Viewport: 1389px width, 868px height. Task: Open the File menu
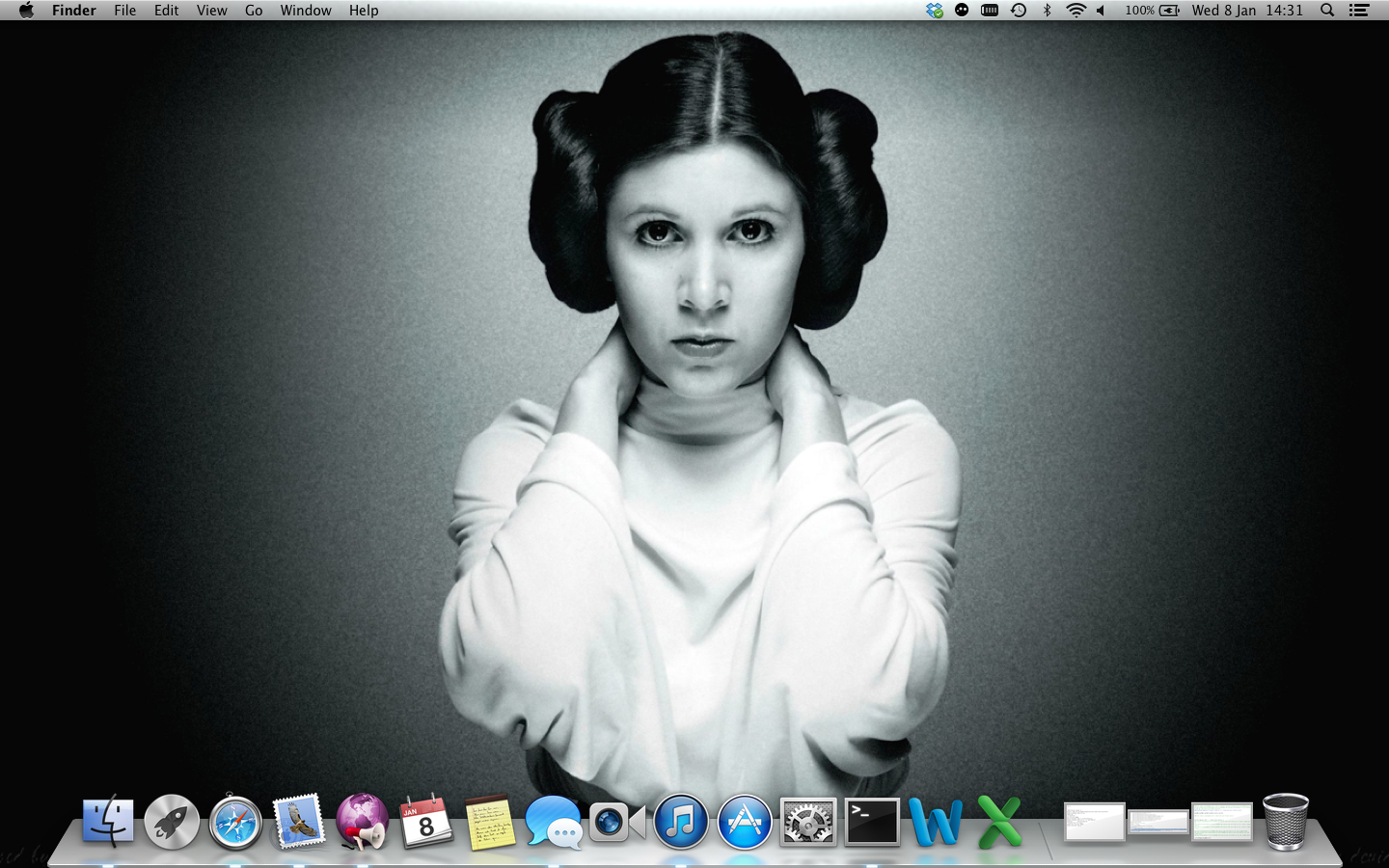(x=125, y=11)
